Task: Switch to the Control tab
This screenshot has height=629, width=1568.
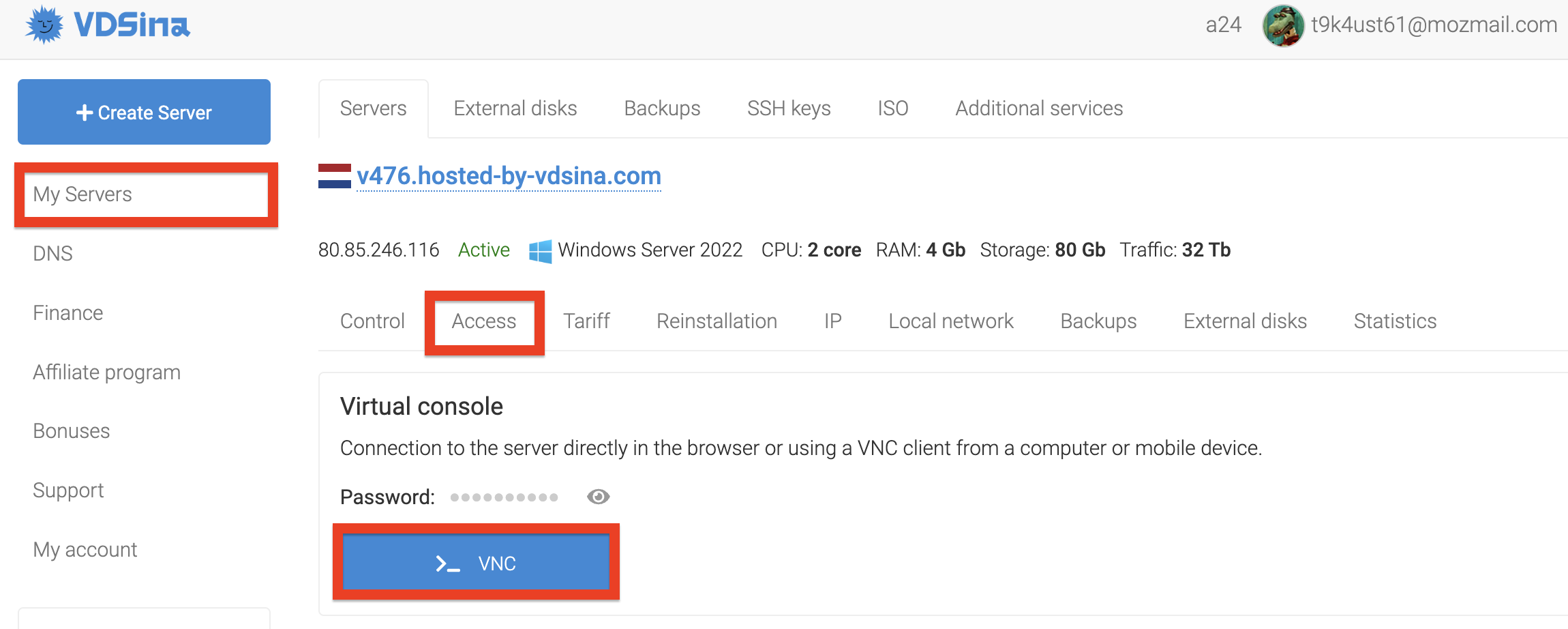Action: pyautogui.click(x=372, y=321)
